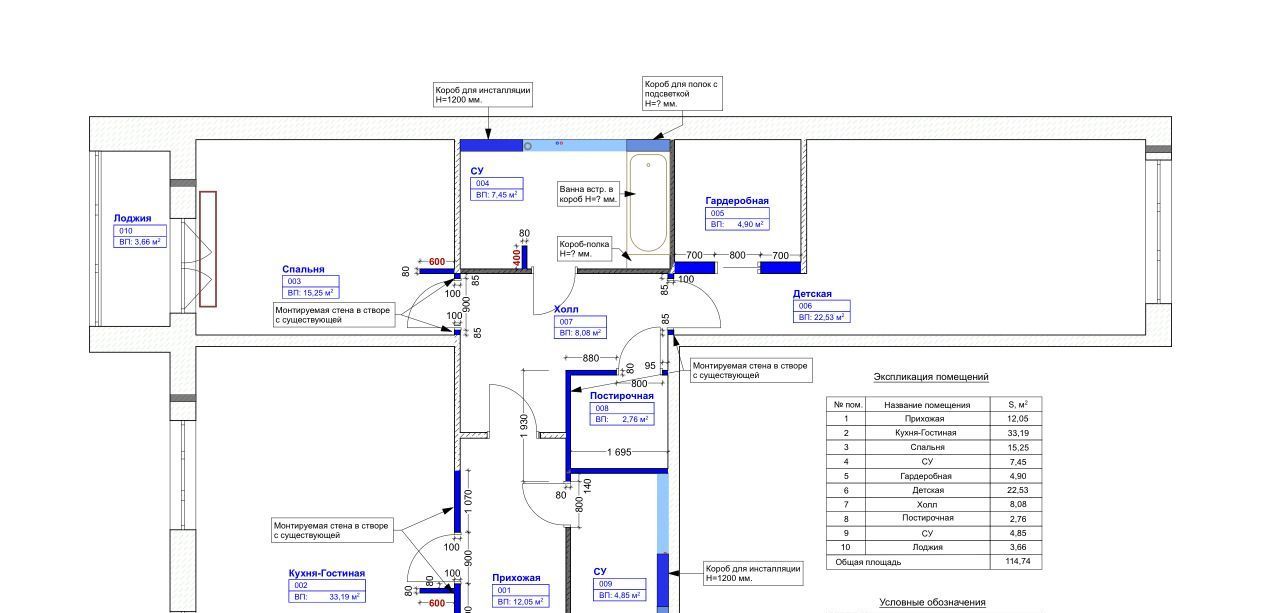
Task: Click the Спальня room label
Action: point(303,269)
